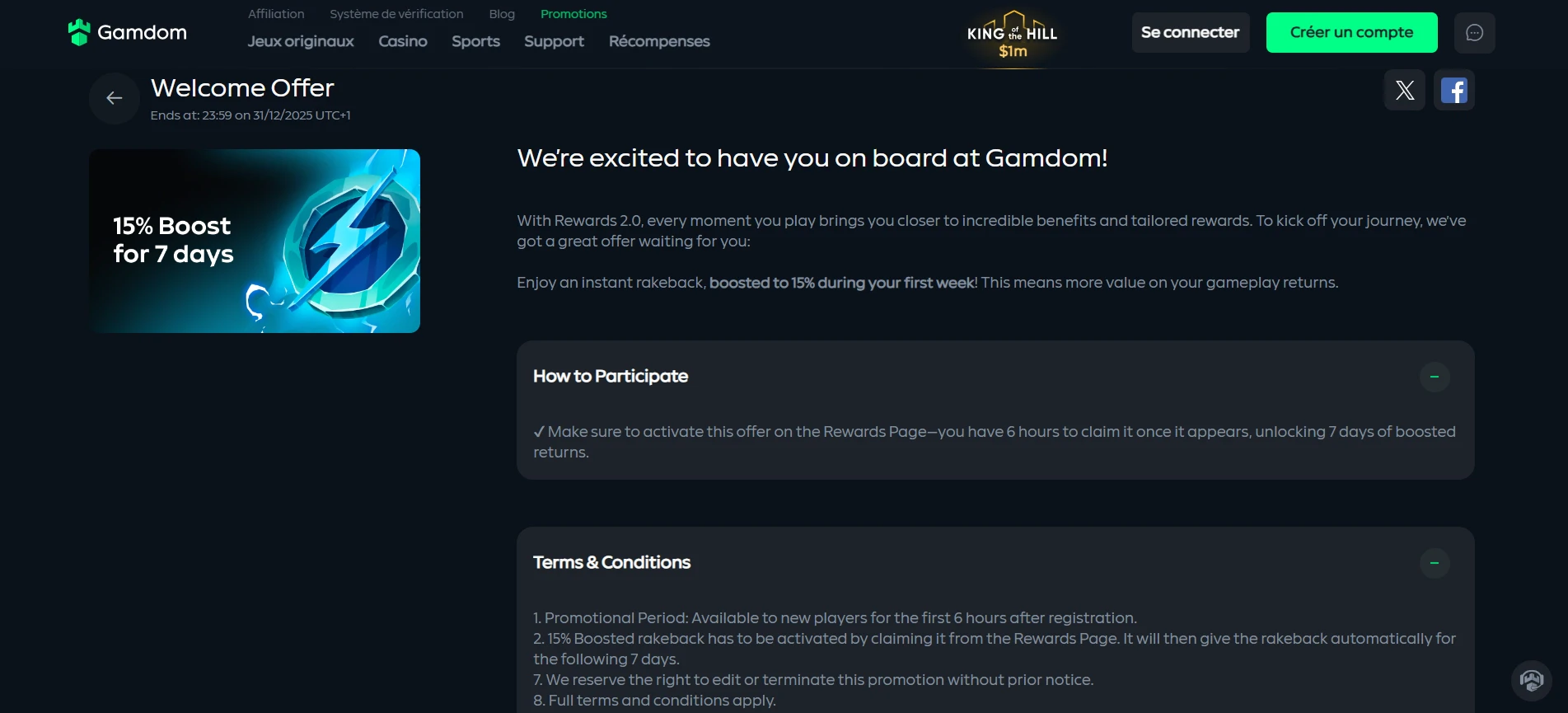Share the offer on X (Twitter)

click(x=1405, y=90)
